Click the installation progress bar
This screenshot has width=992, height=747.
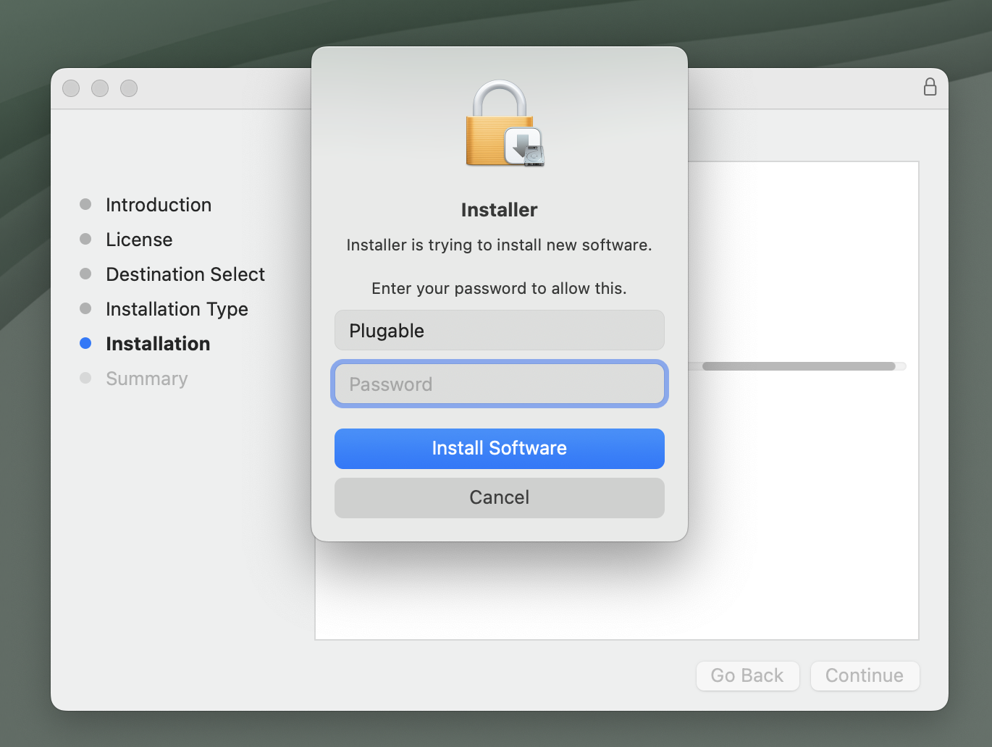coord(800,366)
